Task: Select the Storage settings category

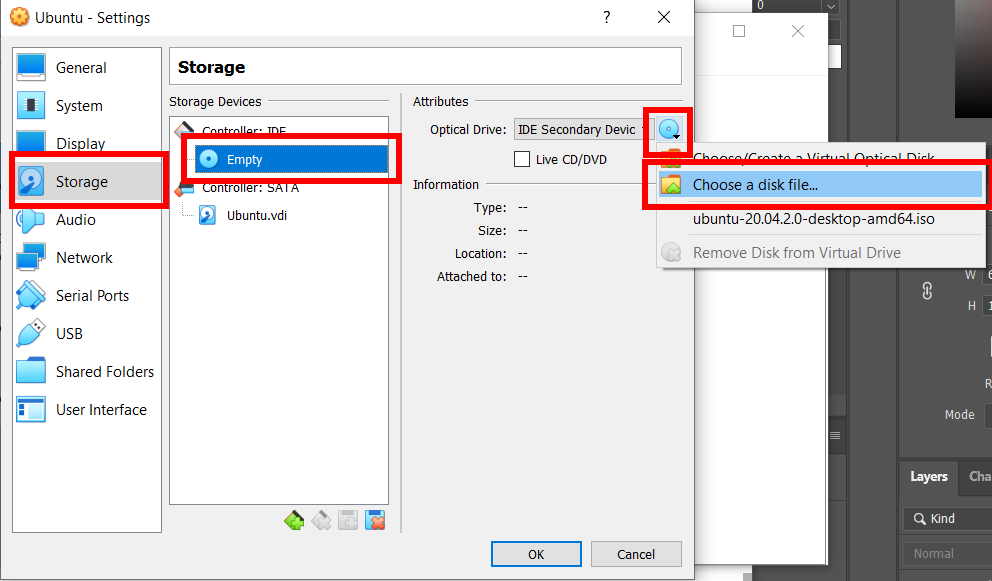Action: pos(87,182)
